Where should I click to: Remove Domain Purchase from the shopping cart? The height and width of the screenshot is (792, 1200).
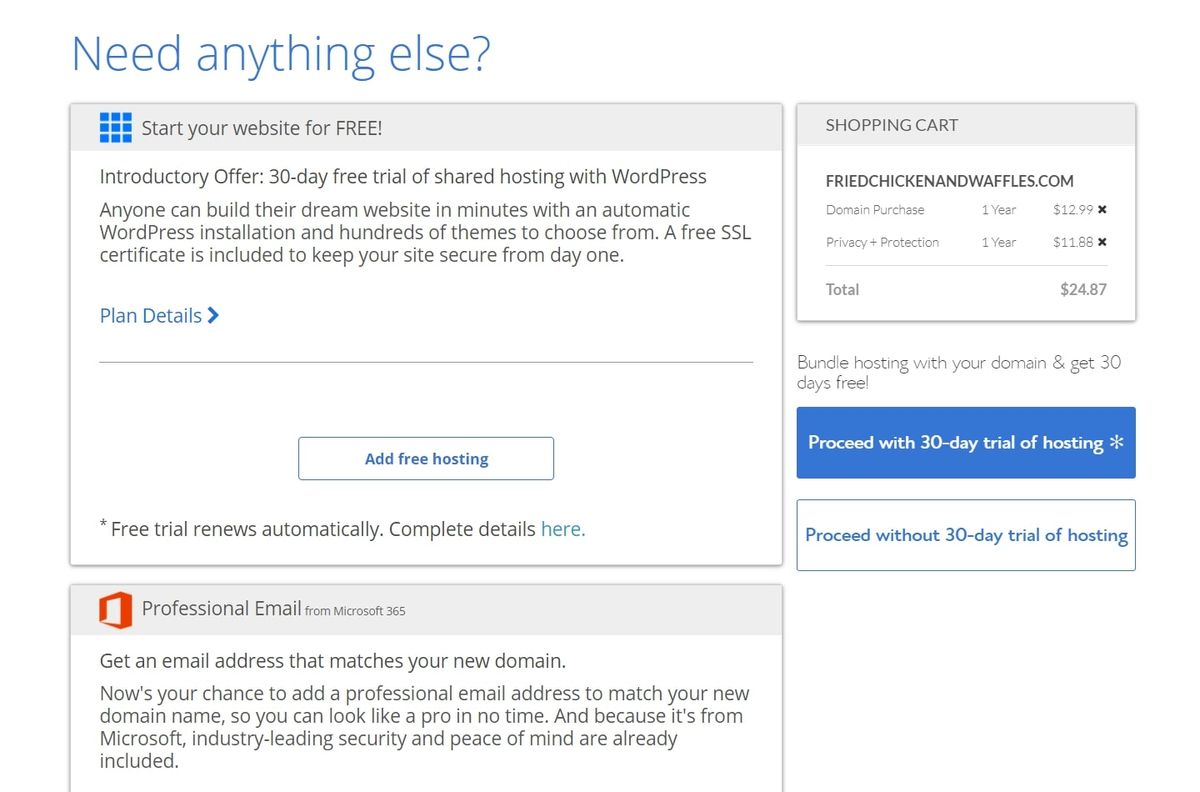(x=1100, y=210)
